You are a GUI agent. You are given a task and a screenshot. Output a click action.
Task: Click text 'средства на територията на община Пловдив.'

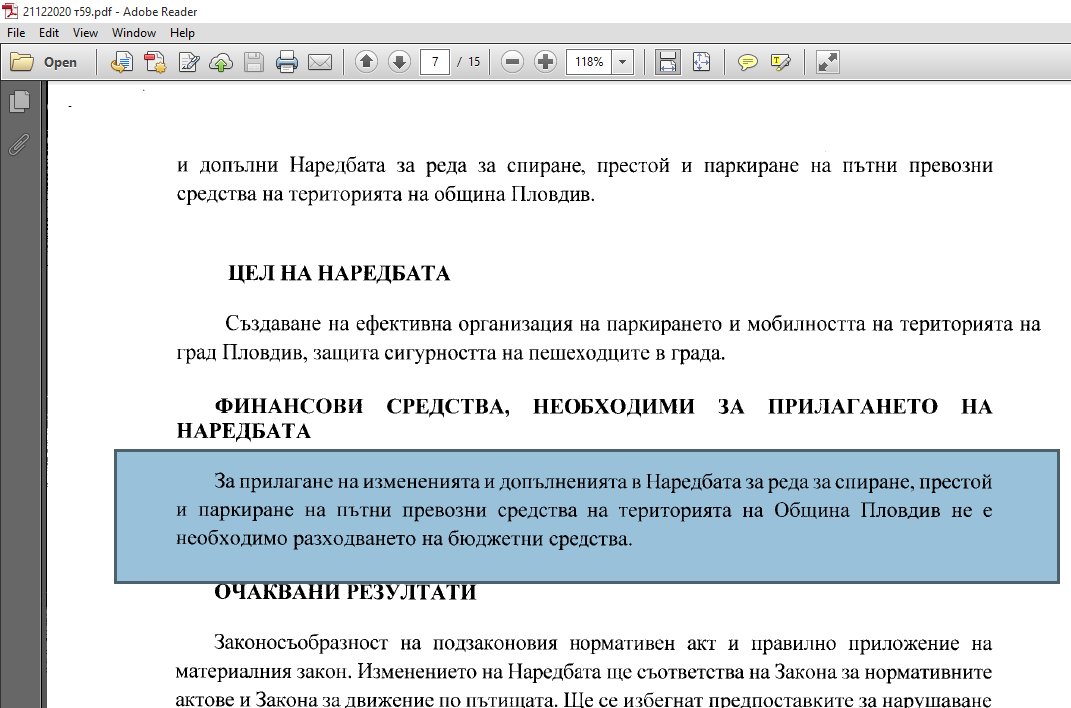pos(386,195)
